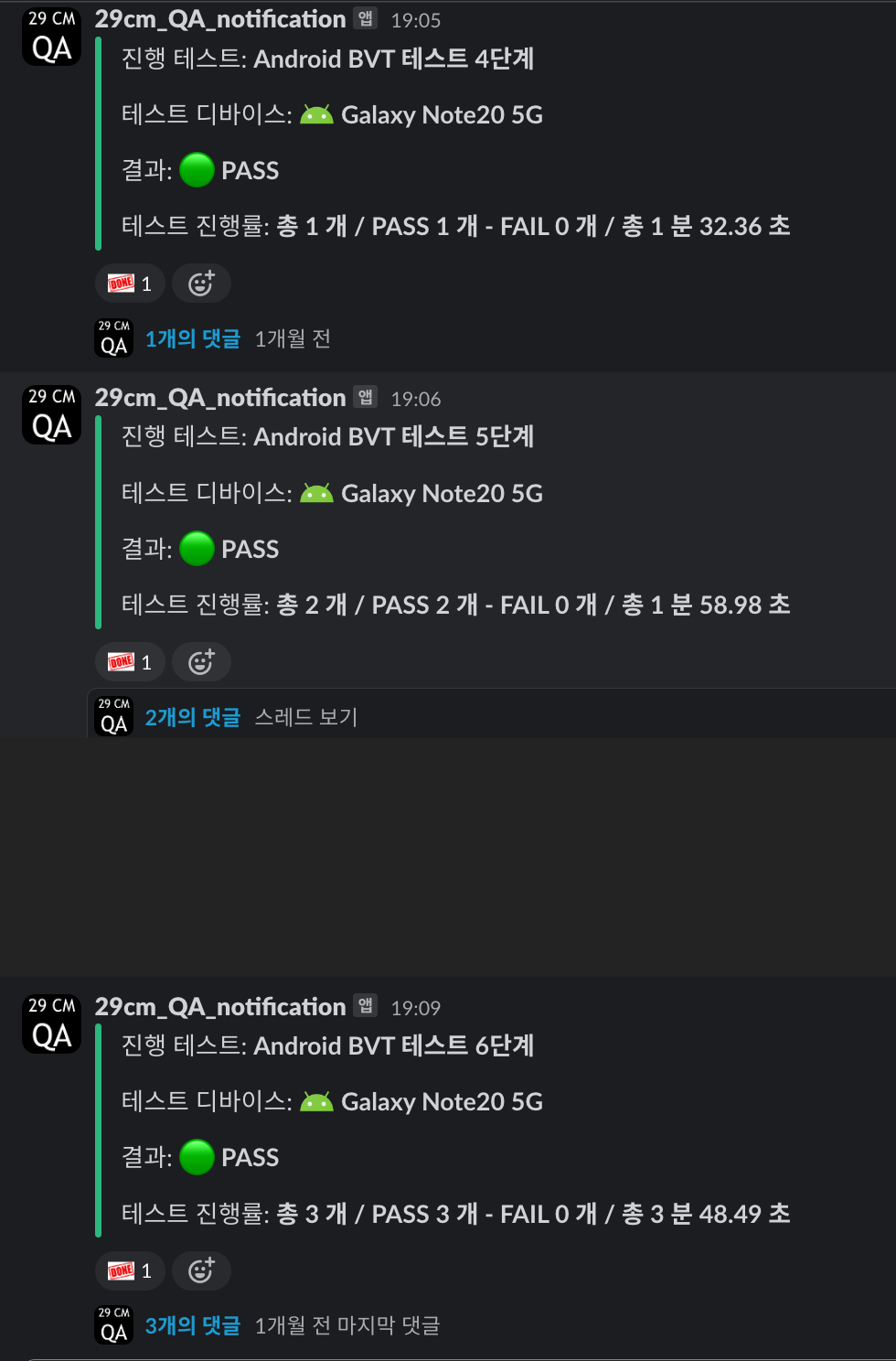The width and height of the screenshot is (896, 1361).
Task: Add a reaction to the 6단계 test message
Action: point(201,1270)
